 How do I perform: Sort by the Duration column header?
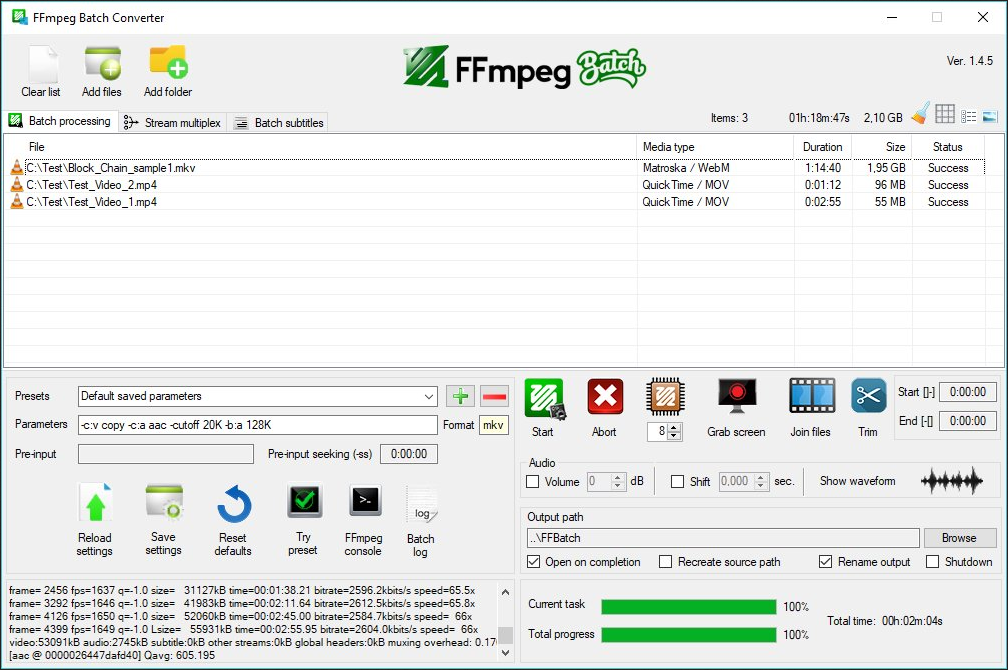pos(823,147)
